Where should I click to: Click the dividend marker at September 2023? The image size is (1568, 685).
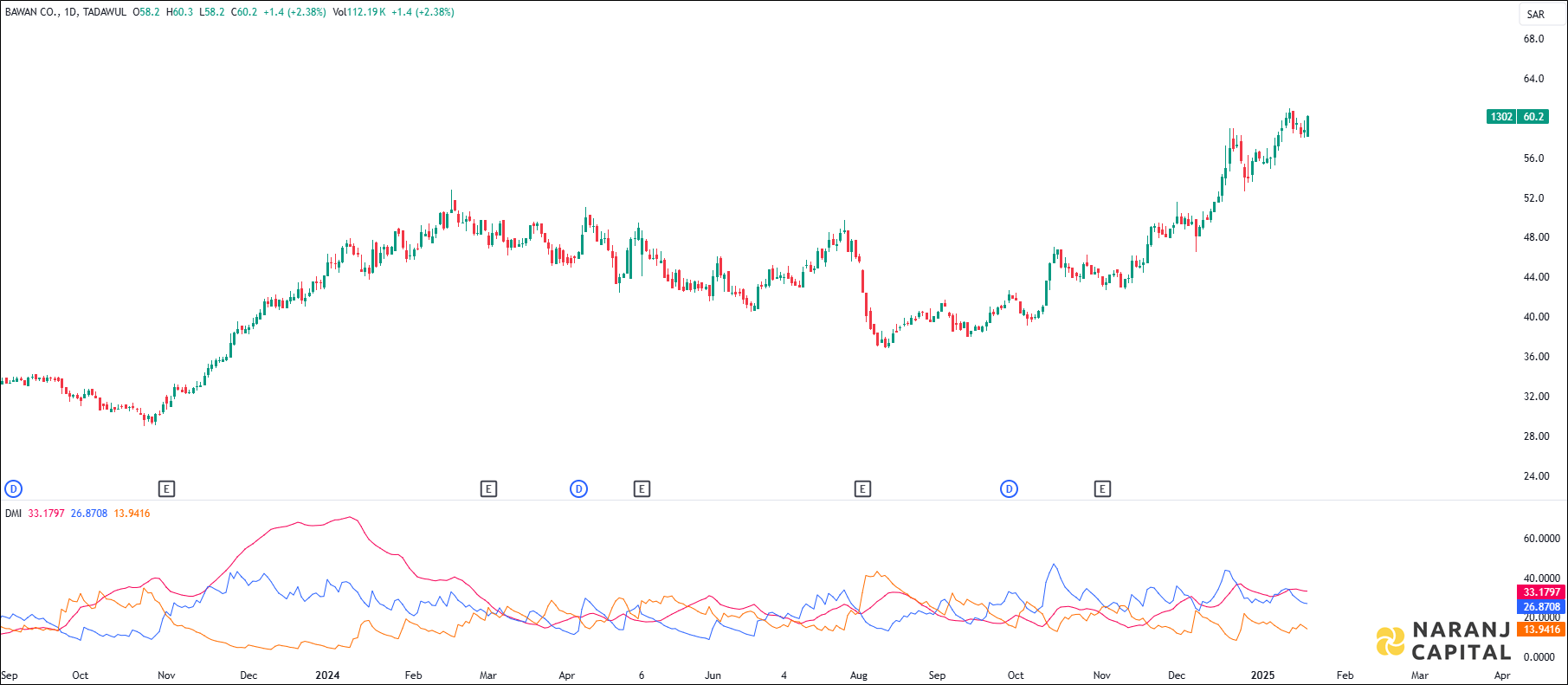tap(13, 489)
